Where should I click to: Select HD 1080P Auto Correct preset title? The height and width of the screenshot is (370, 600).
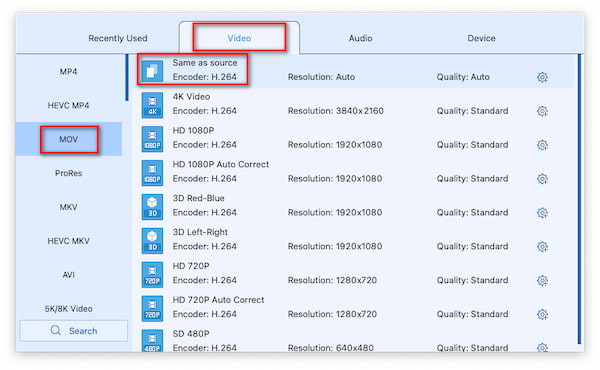[x=221, y=164]
